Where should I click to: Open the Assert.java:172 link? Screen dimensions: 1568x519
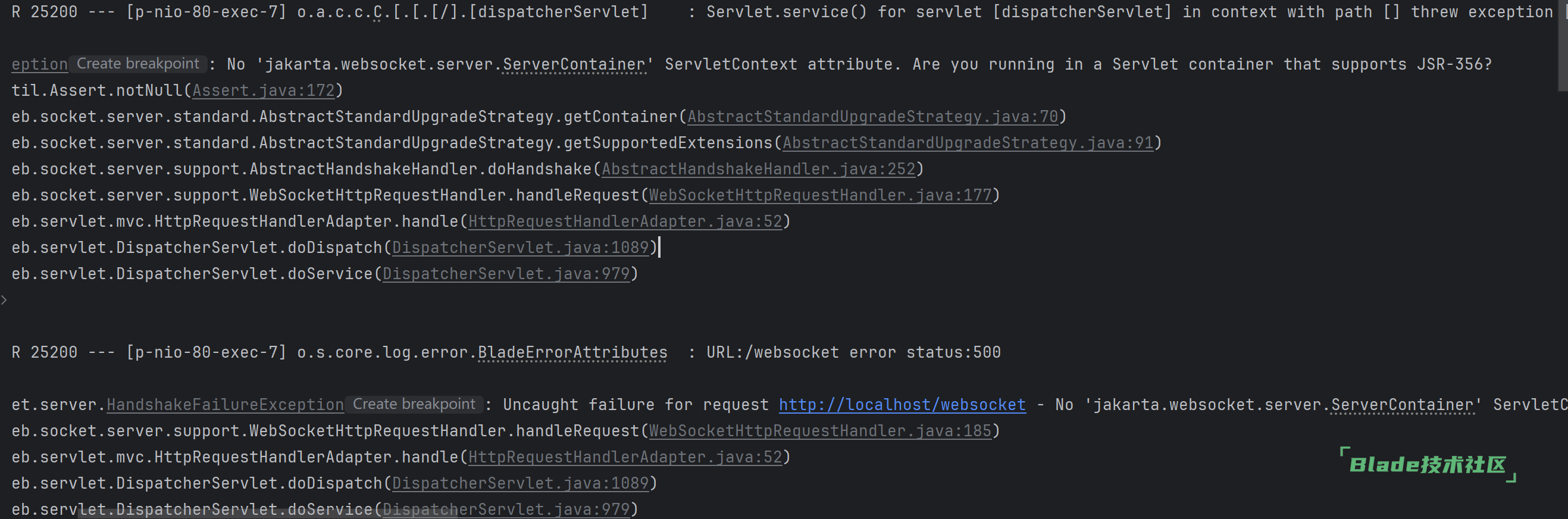[x=264, y=90]
